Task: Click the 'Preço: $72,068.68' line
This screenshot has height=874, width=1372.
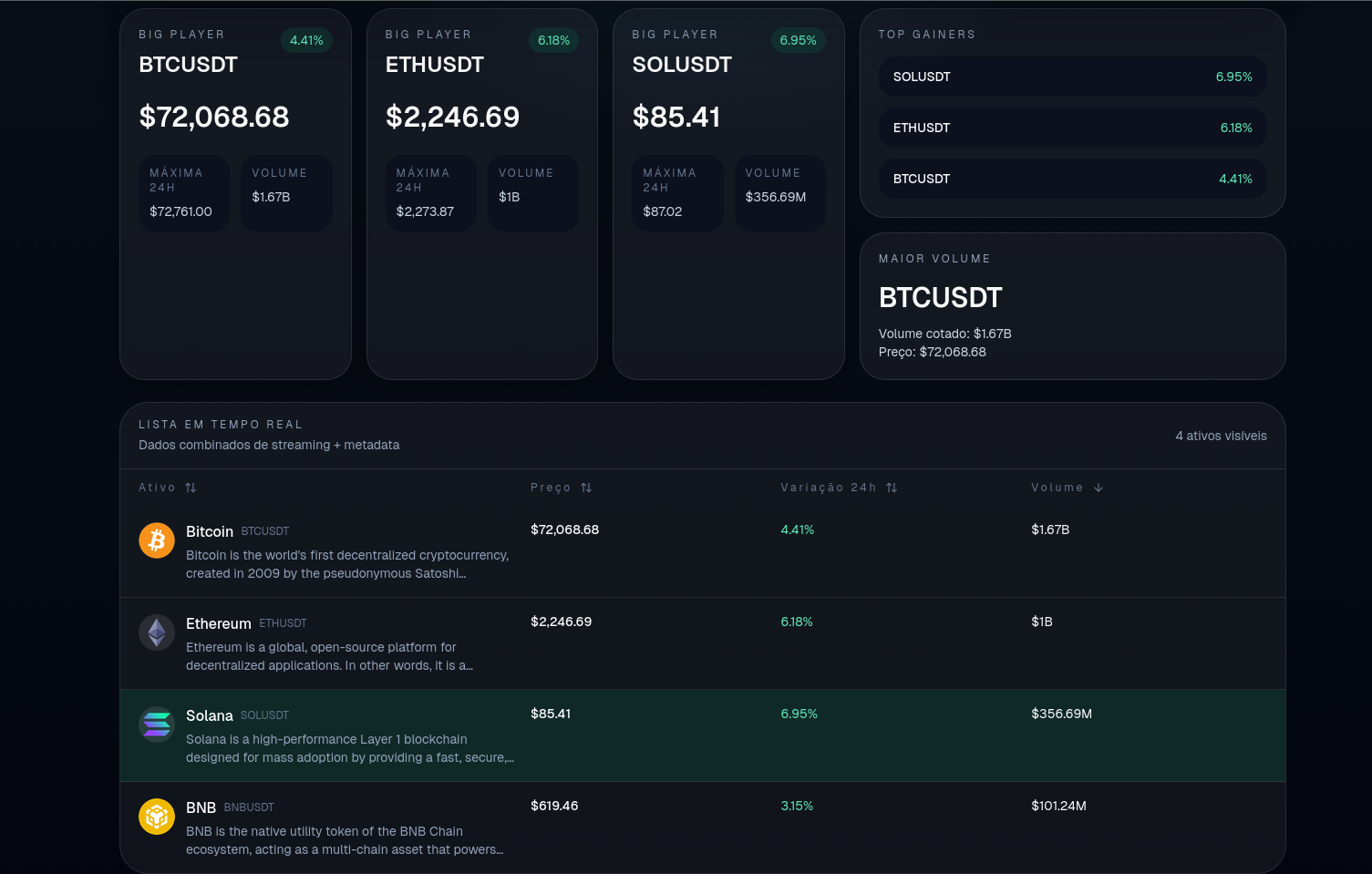Action: point(933,352)
